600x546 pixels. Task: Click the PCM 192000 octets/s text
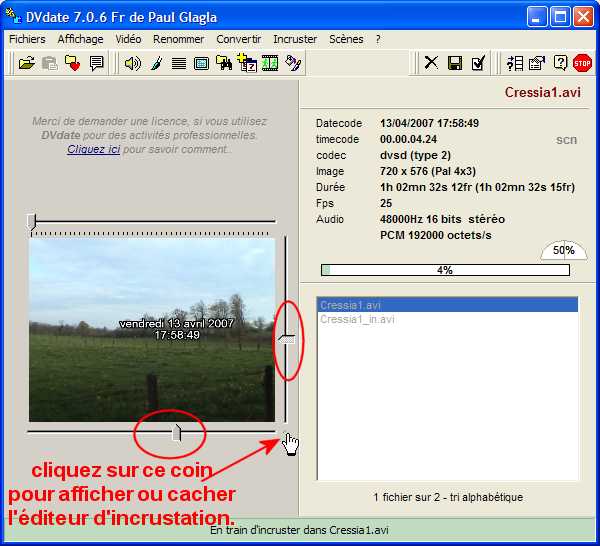[435, 235]
